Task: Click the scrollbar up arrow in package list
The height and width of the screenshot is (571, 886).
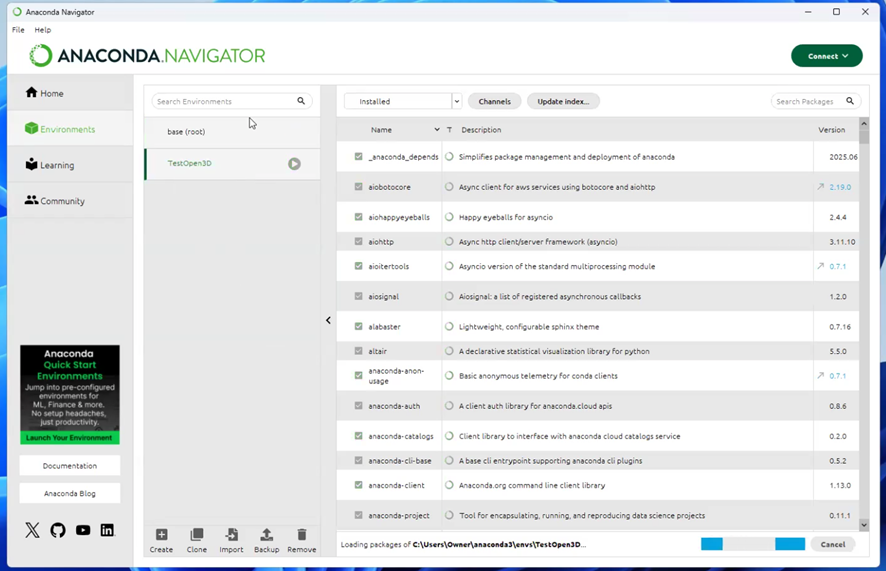Action: point(863,123)
